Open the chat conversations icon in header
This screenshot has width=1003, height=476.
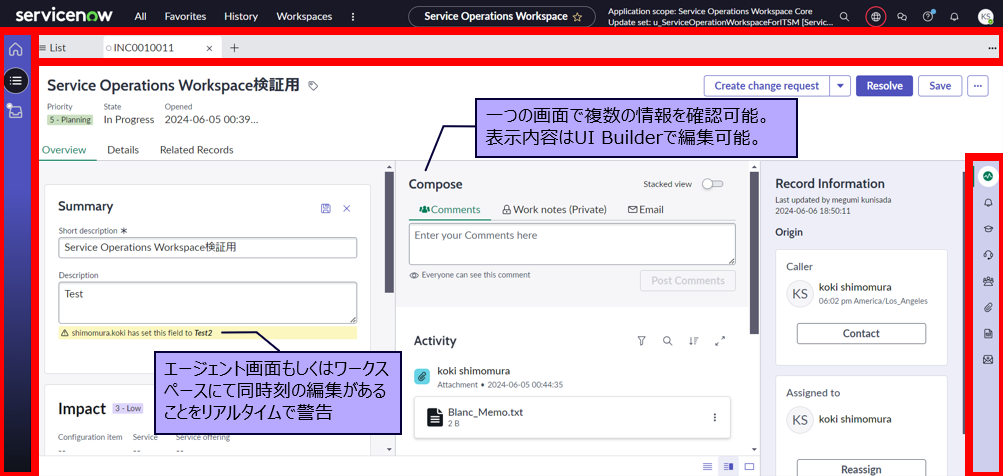coord(903,17)
